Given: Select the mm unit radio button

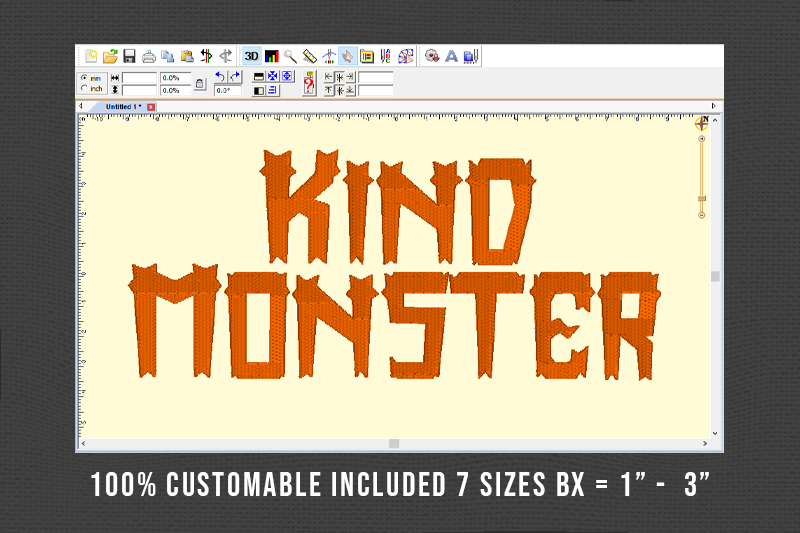Looking at the screenshot, I should (x=85, y=78).
